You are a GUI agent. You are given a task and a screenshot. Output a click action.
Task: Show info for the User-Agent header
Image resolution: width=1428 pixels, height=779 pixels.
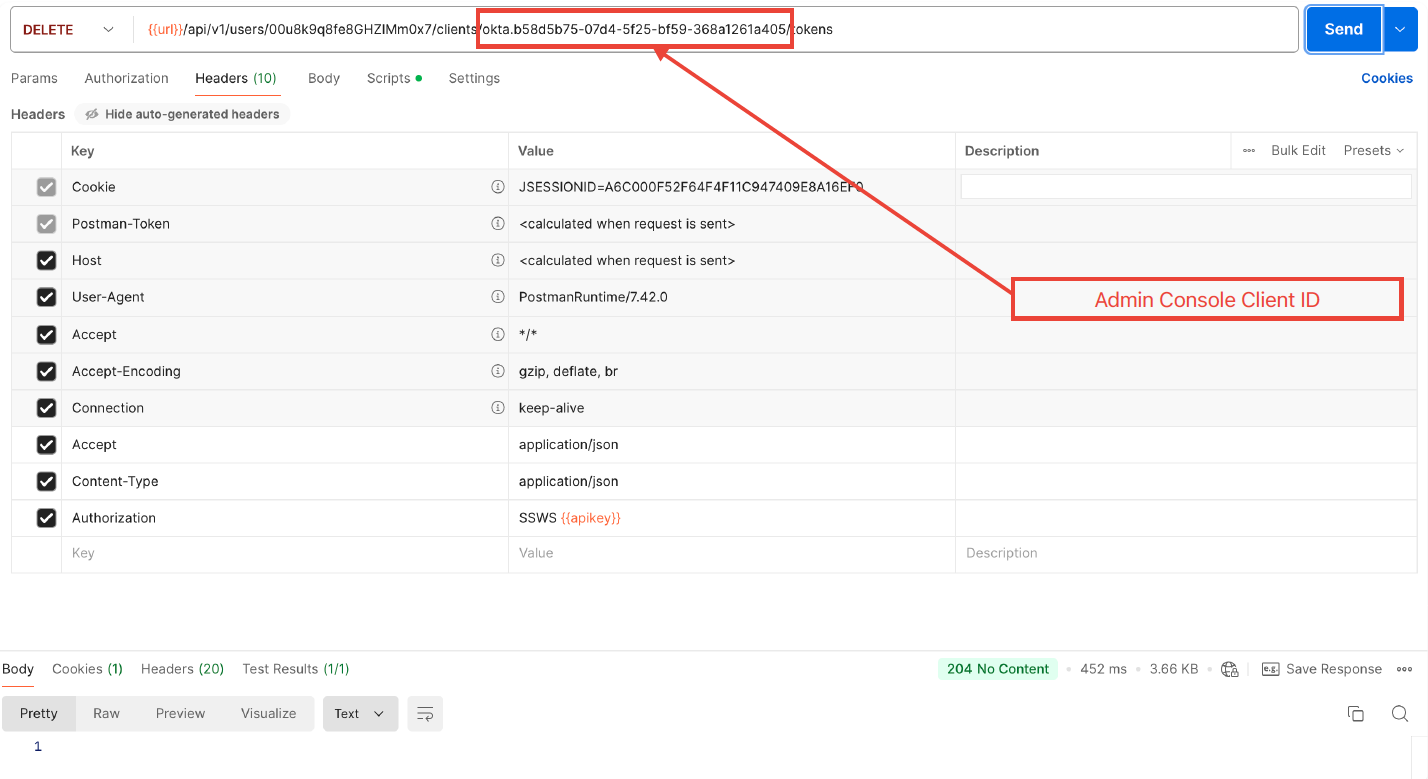(x=497, y=297)
